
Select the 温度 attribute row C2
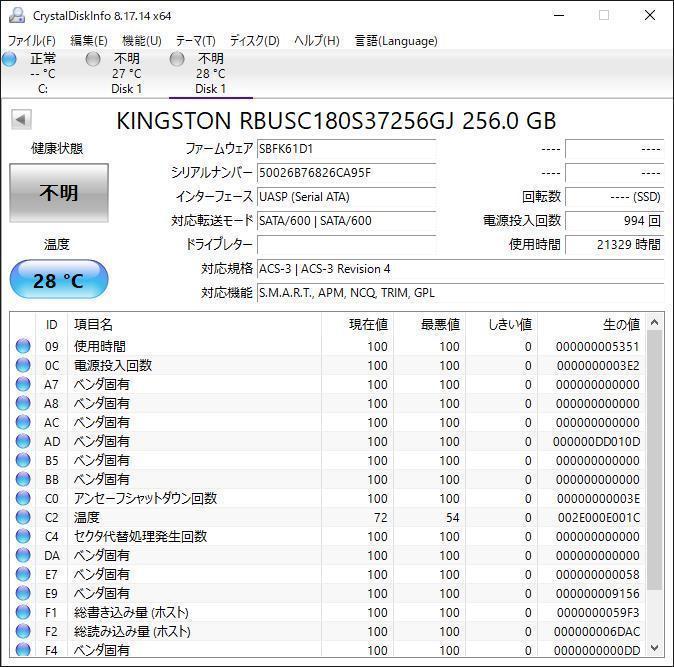(328, 517)
